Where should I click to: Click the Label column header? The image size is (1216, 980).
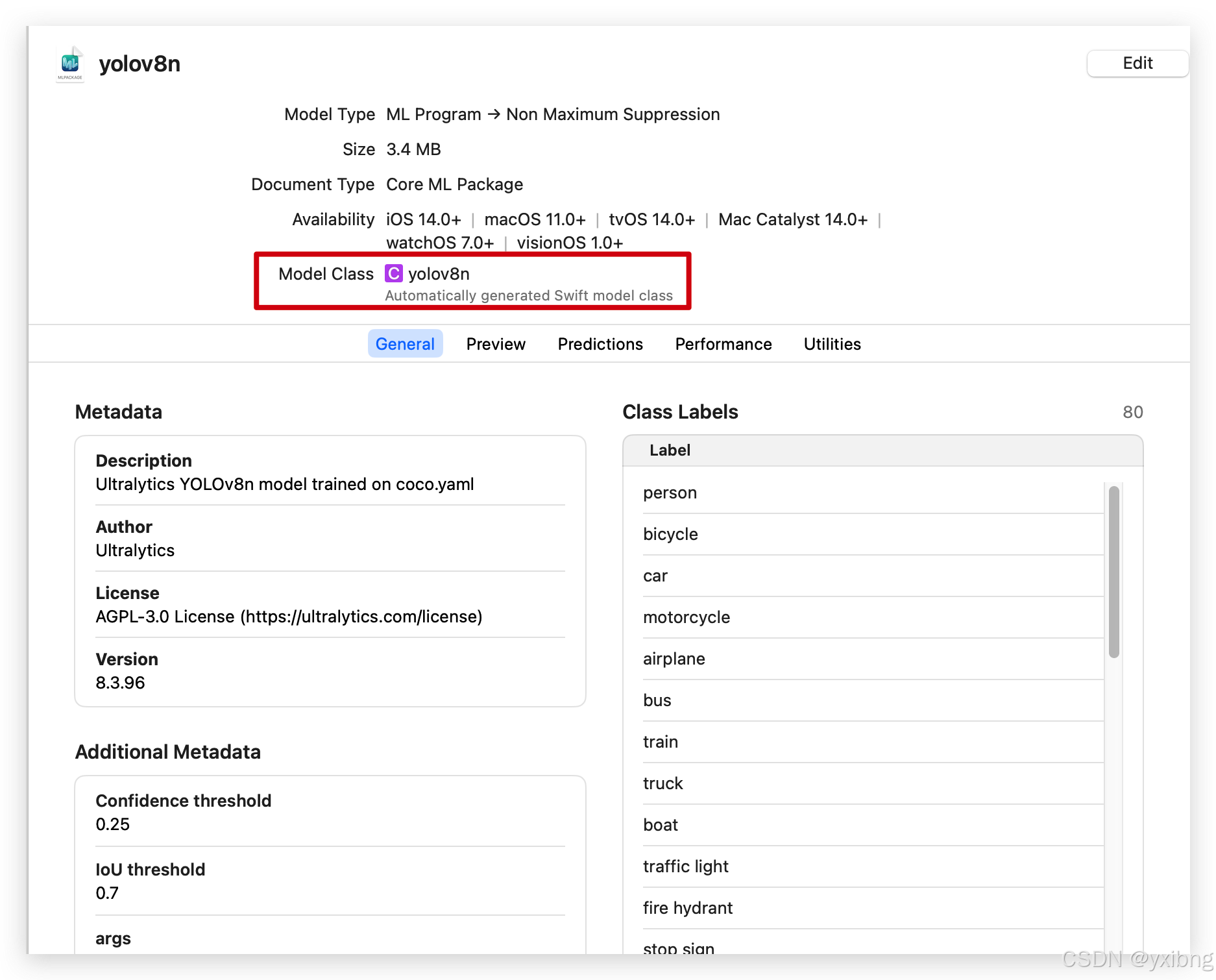tap(670, 450)
